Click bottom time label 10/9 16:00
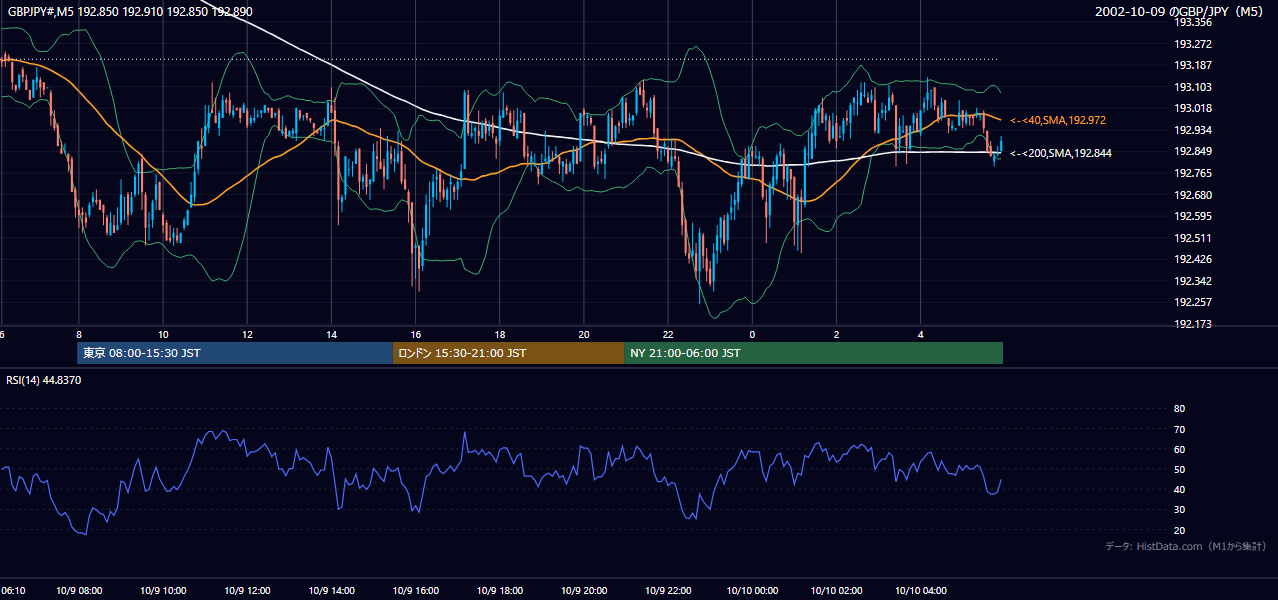 tap(417, 591)
